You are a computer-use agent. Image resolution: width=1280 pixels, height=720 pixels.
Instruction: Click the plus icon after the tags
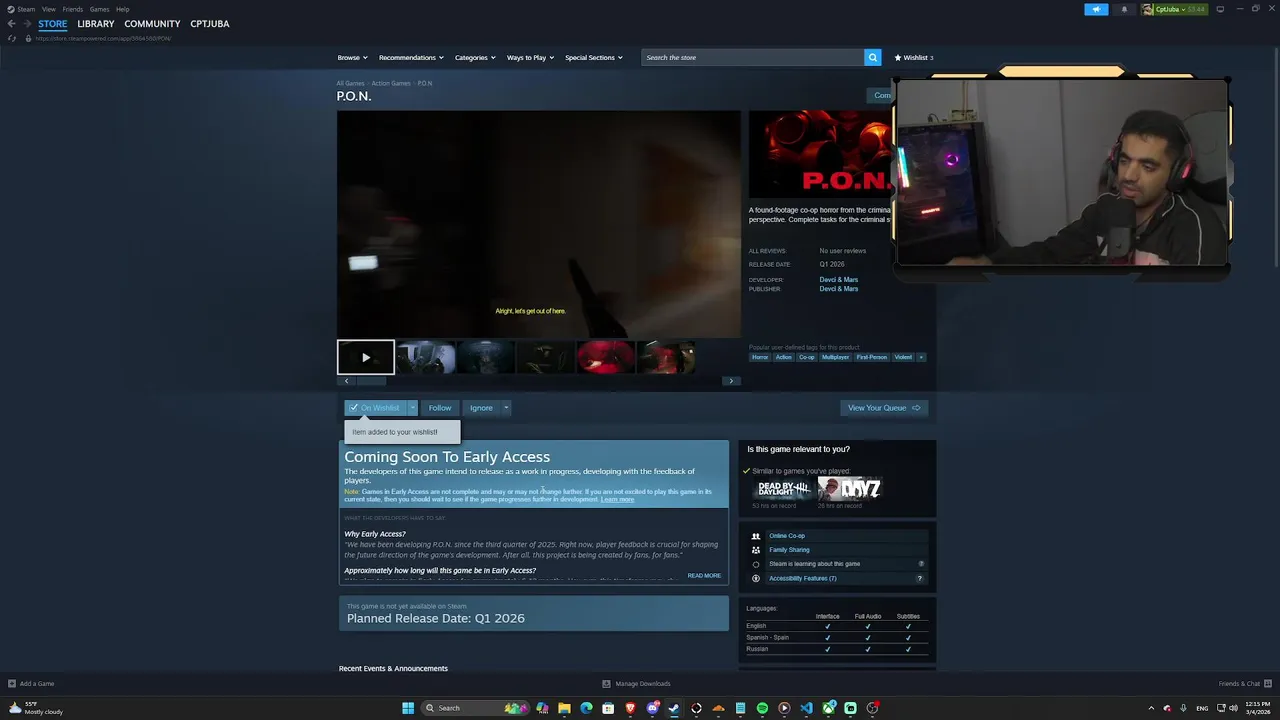point(921,357)
